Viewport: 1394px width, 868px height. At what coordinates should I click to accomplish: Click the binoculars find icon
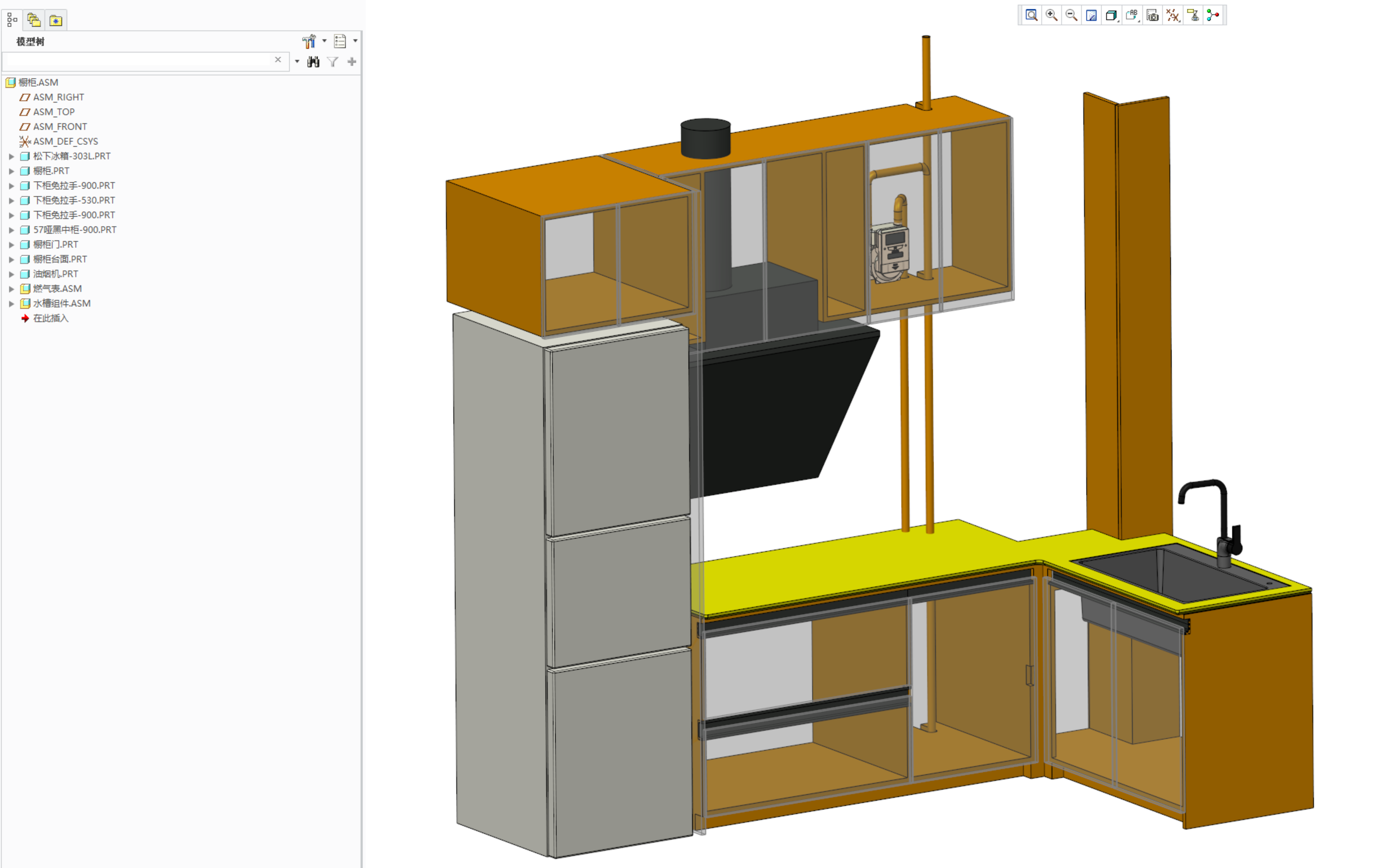[x=313, y=61]
